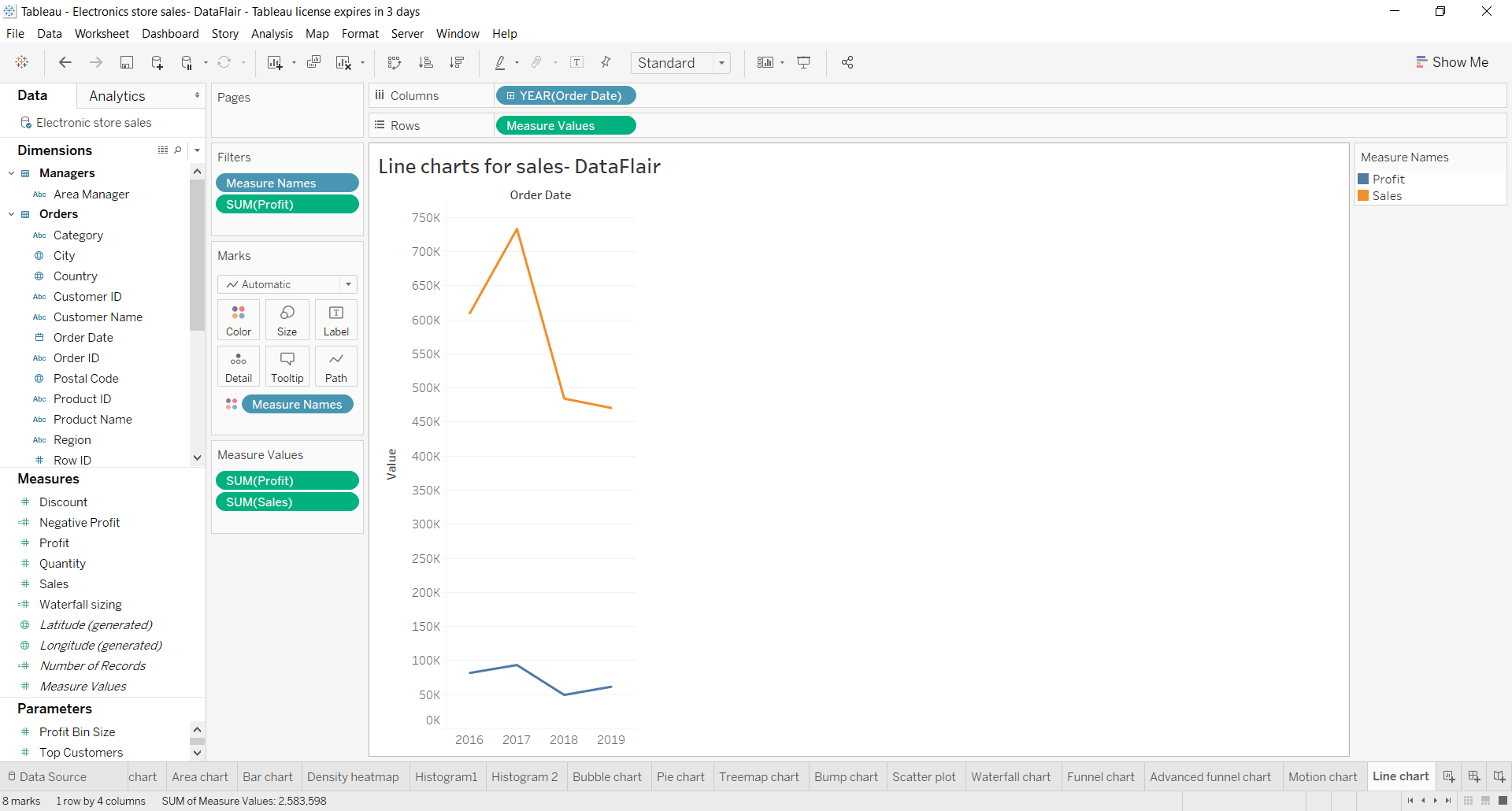Click the Path card in Marks
The width and height of the screenshot is (1512, 811).
[x=336, y=366]
